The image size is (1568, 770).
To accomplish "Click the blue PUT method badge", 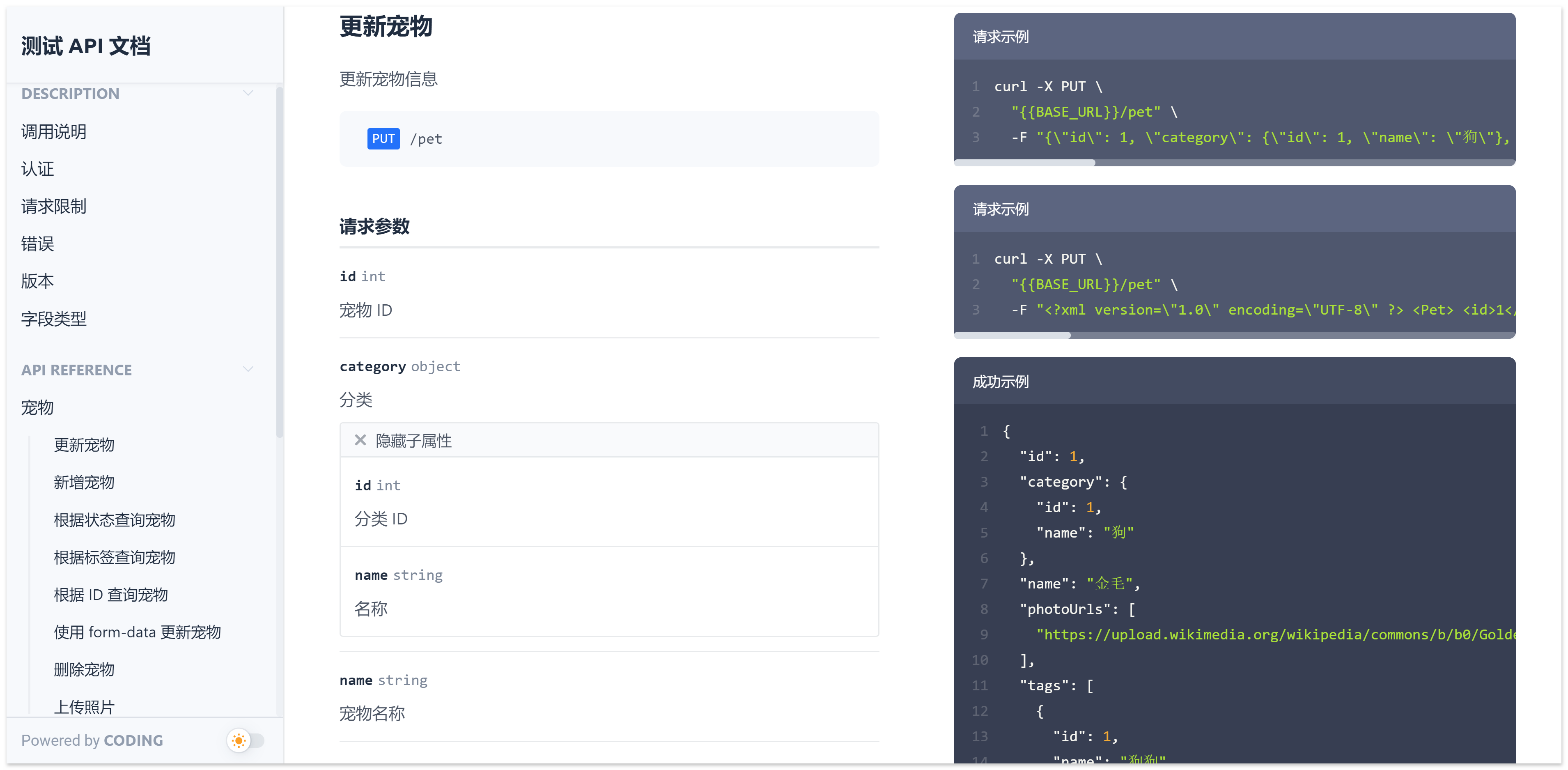I will (383, 139).
